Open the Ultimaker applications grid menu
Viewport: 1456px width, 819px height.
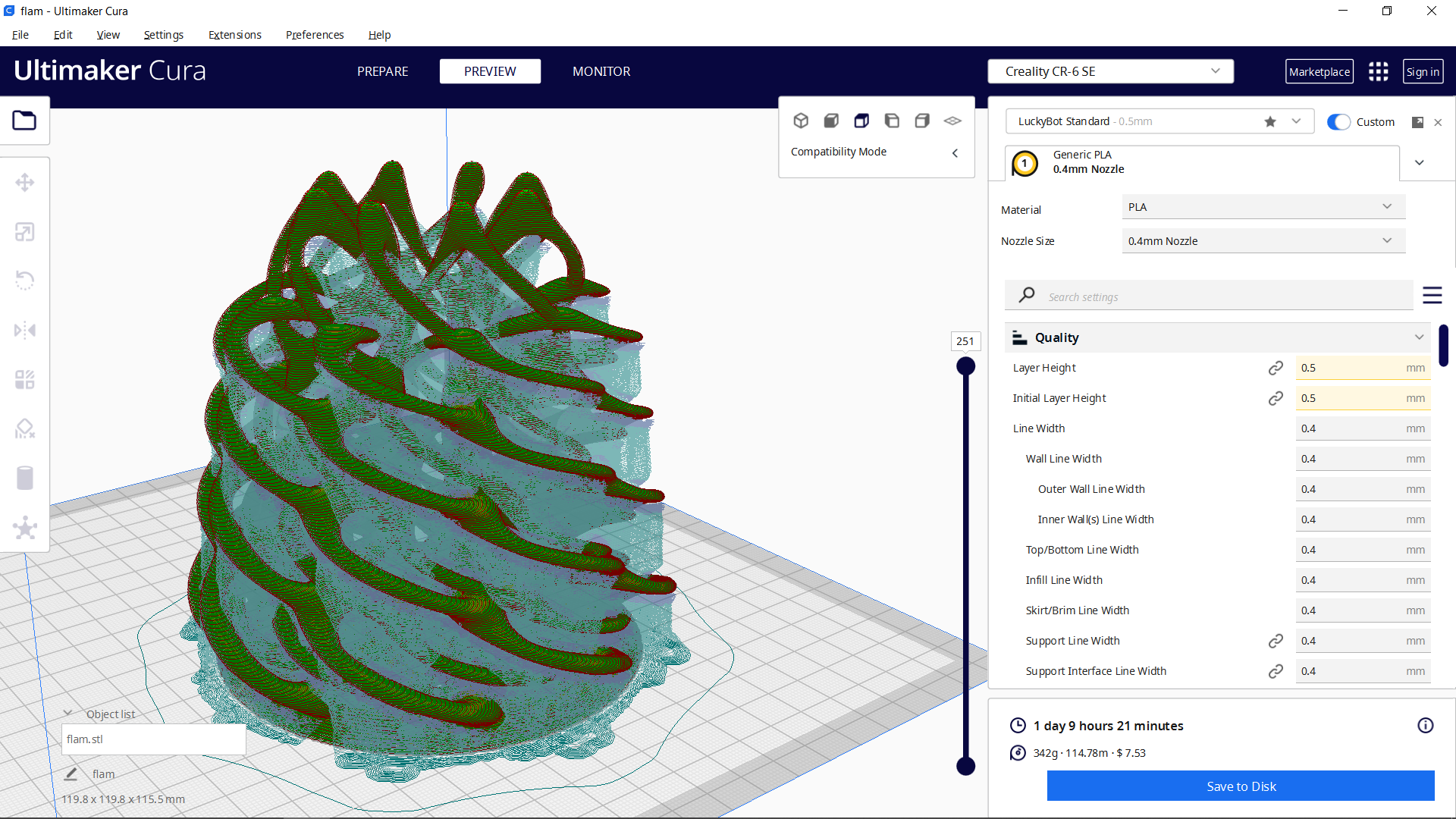coord(1378,71)
